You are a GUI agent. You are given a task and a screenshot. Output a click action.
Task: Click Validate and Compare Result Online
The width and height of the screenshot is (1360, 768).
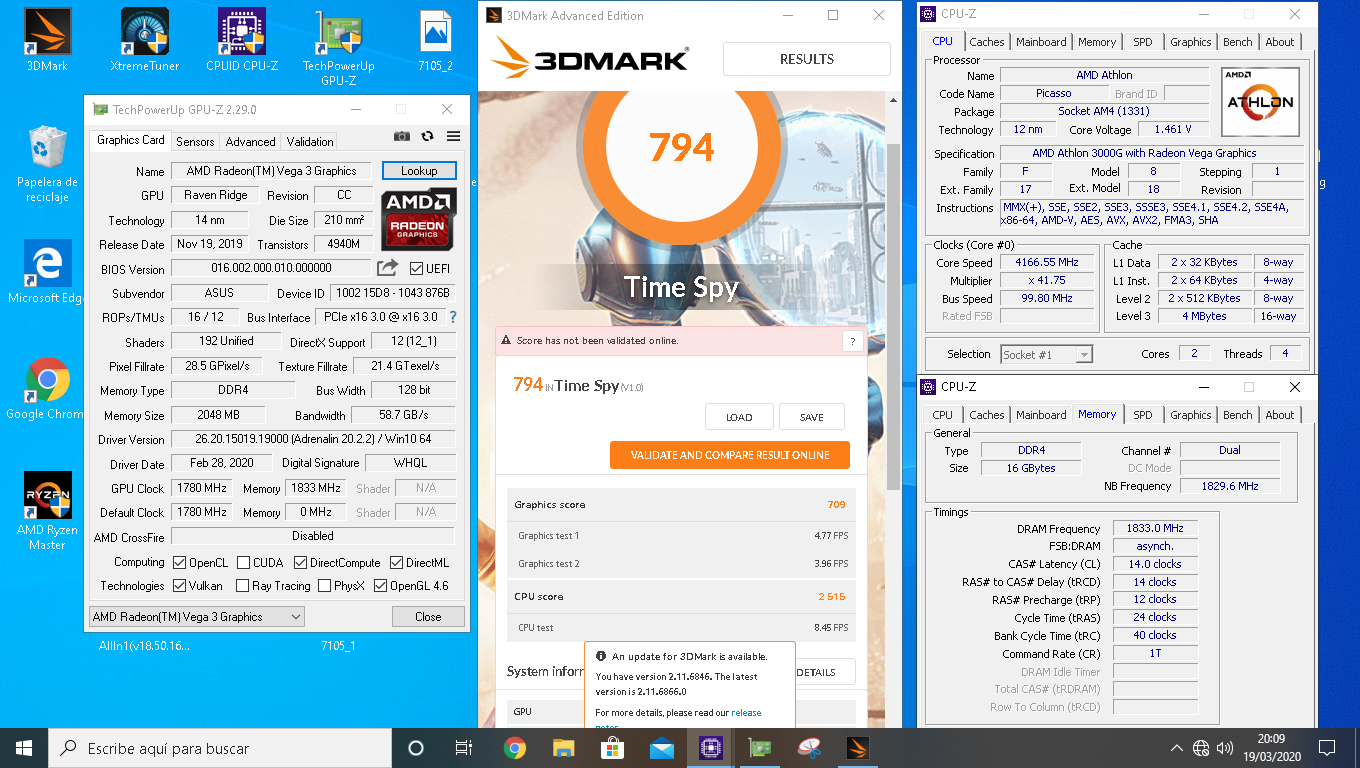point(730,455)
